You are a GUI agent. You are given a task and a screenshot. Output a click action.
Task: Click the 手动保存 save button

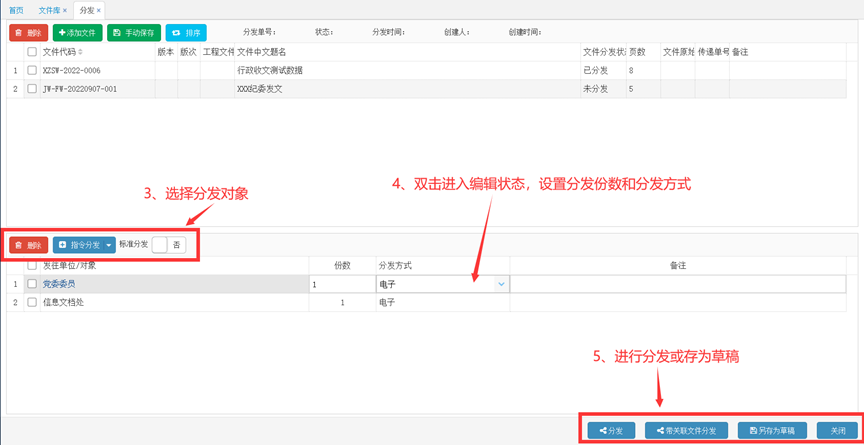[134, 32]
